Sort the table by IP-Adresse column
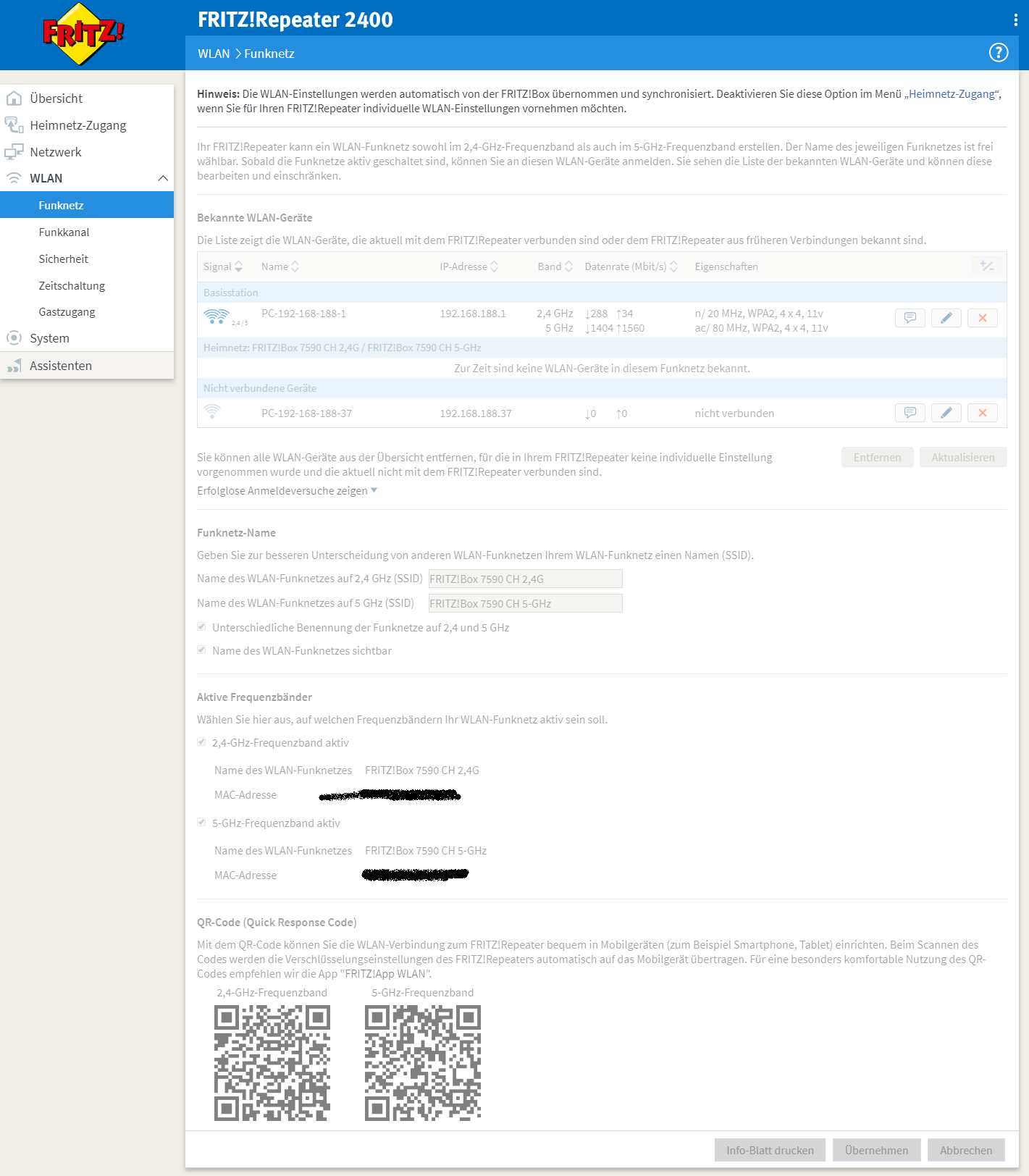Image resolution: width=1029 pixels, height=1176 pixels. 469,266
